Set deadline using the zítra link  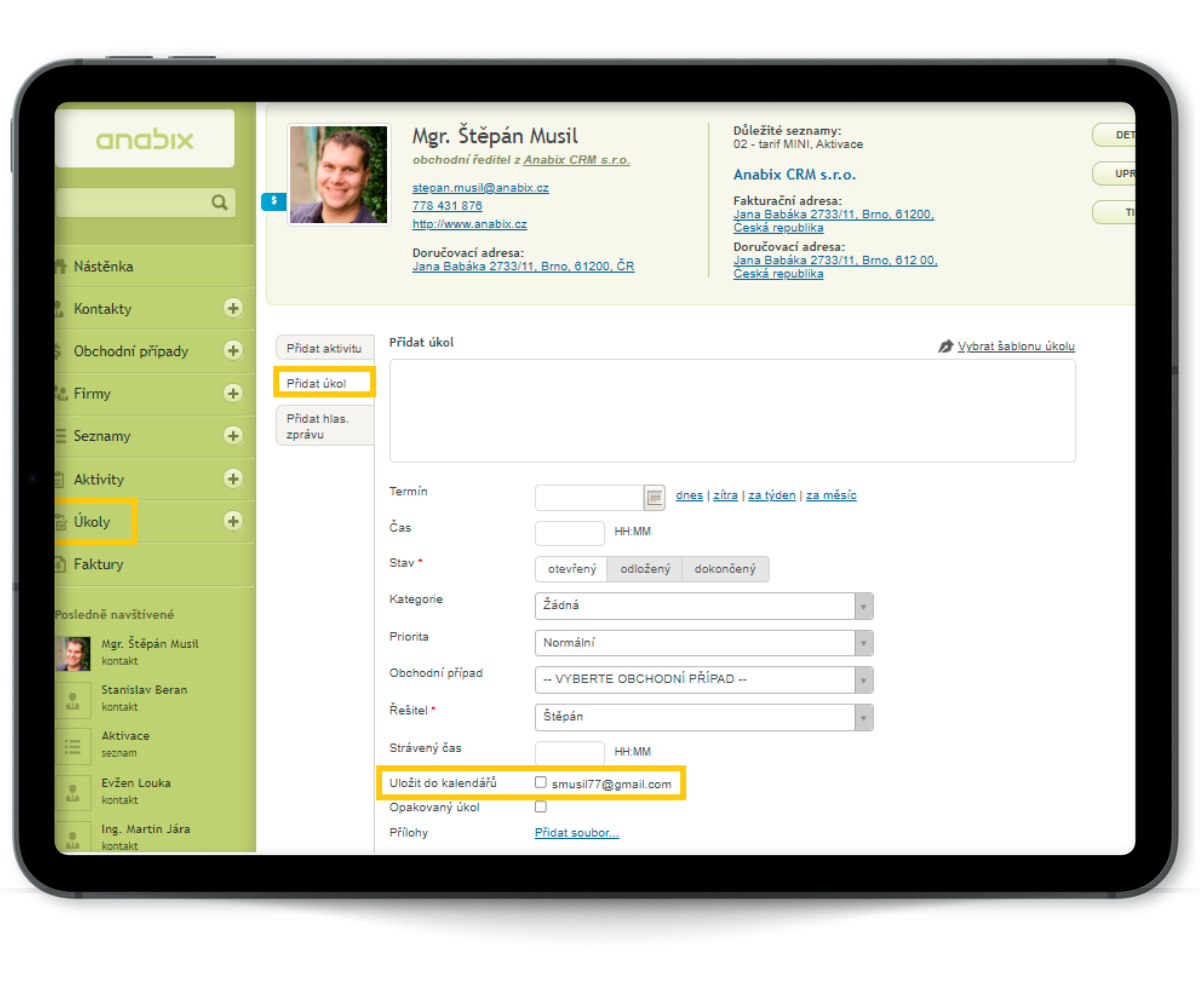point(726,495)
